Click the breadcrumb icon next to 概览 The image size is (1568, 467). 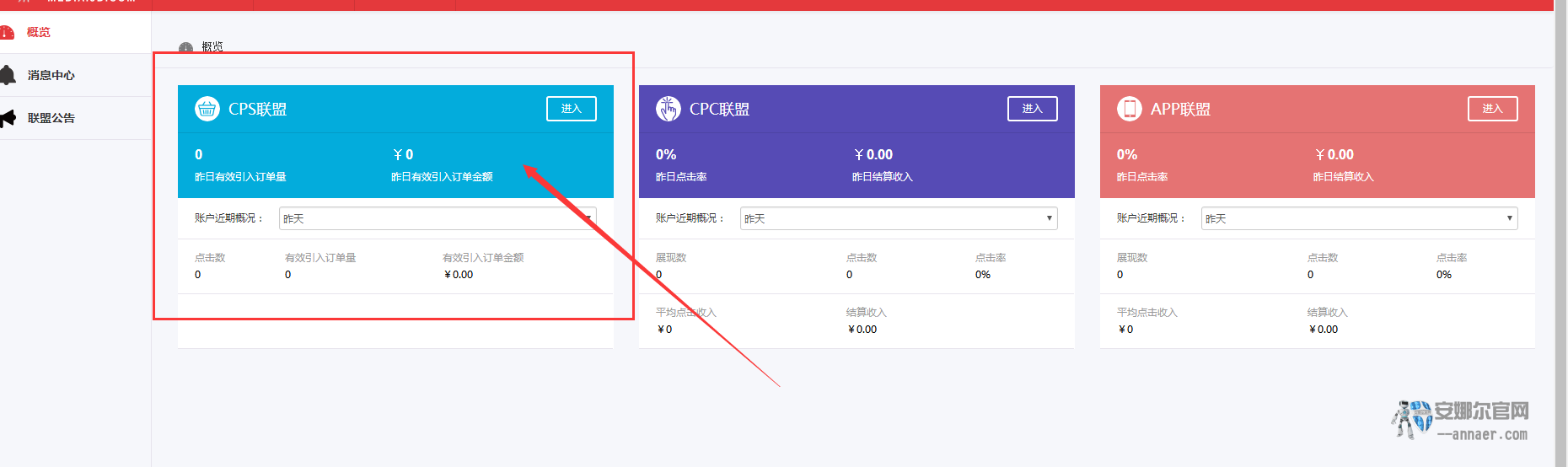tap(185, 48)
